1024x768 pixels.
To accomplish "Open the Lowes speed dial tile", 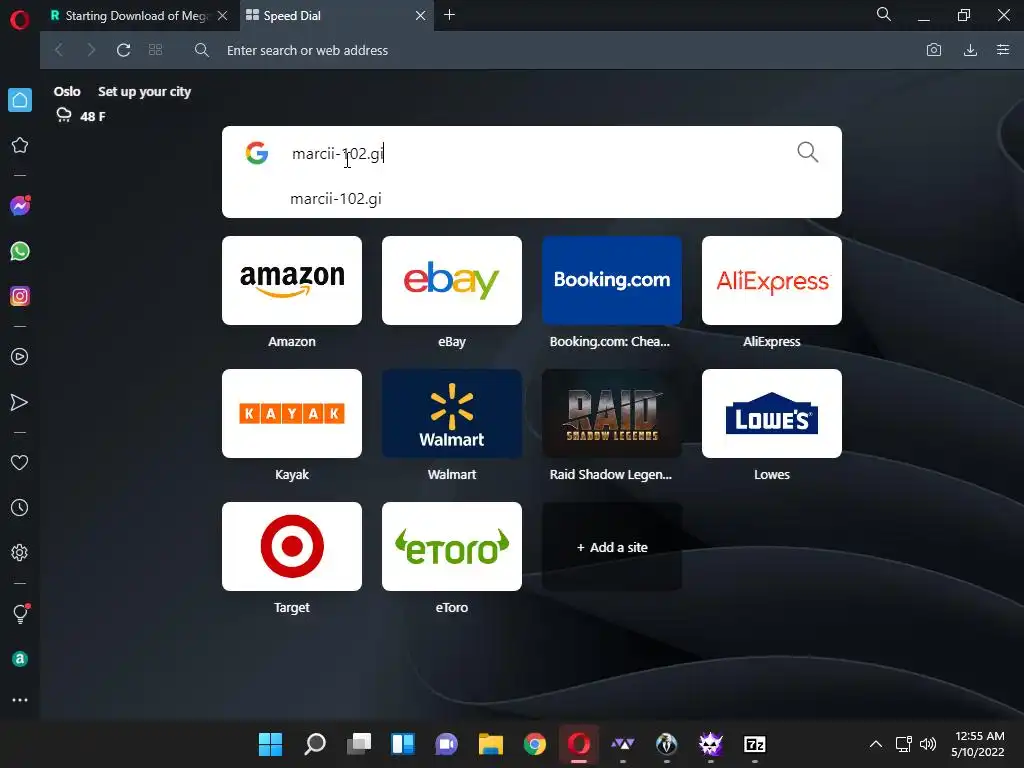I will [772, 413].
